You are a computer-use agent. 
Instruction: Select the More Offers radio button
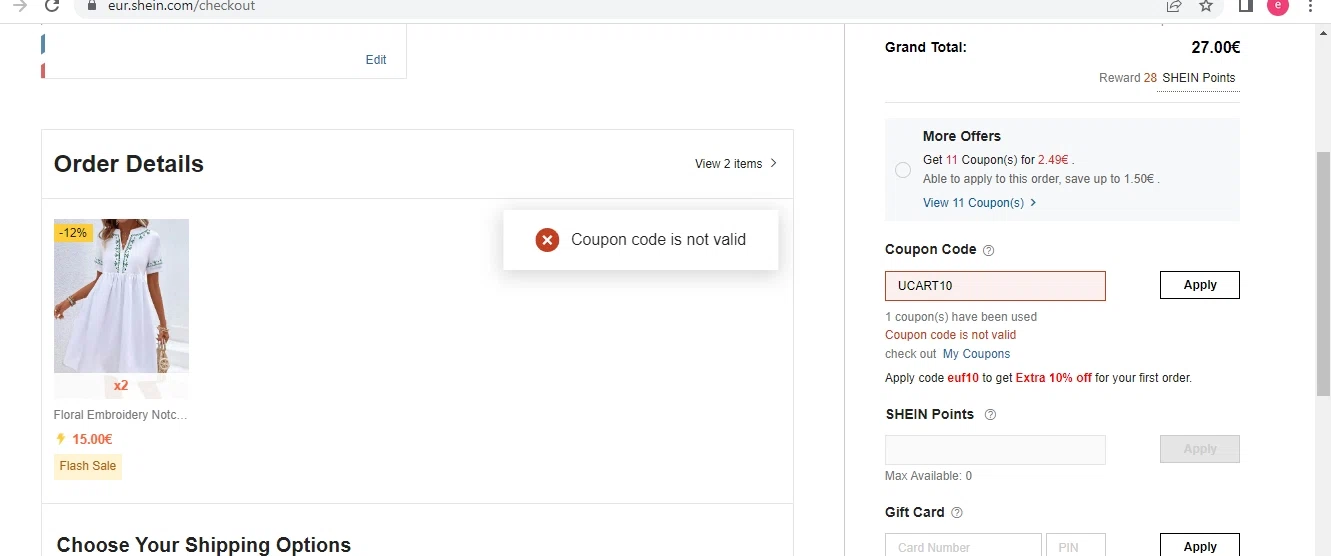(x=903, y=170)
